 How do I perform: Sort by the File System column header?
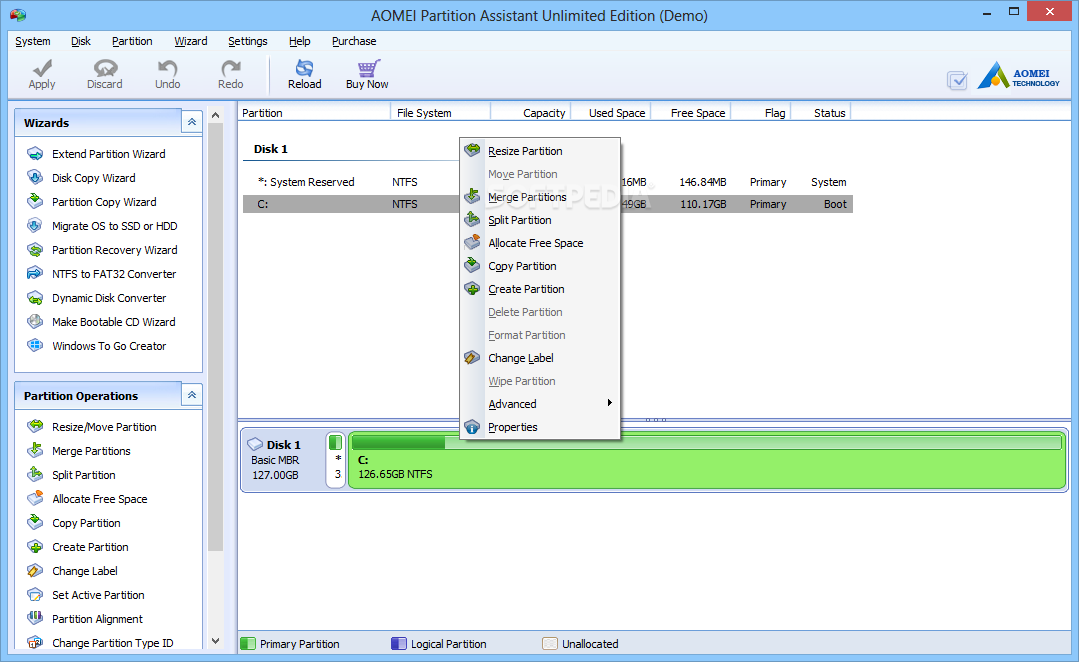click(x=440, y=113)
